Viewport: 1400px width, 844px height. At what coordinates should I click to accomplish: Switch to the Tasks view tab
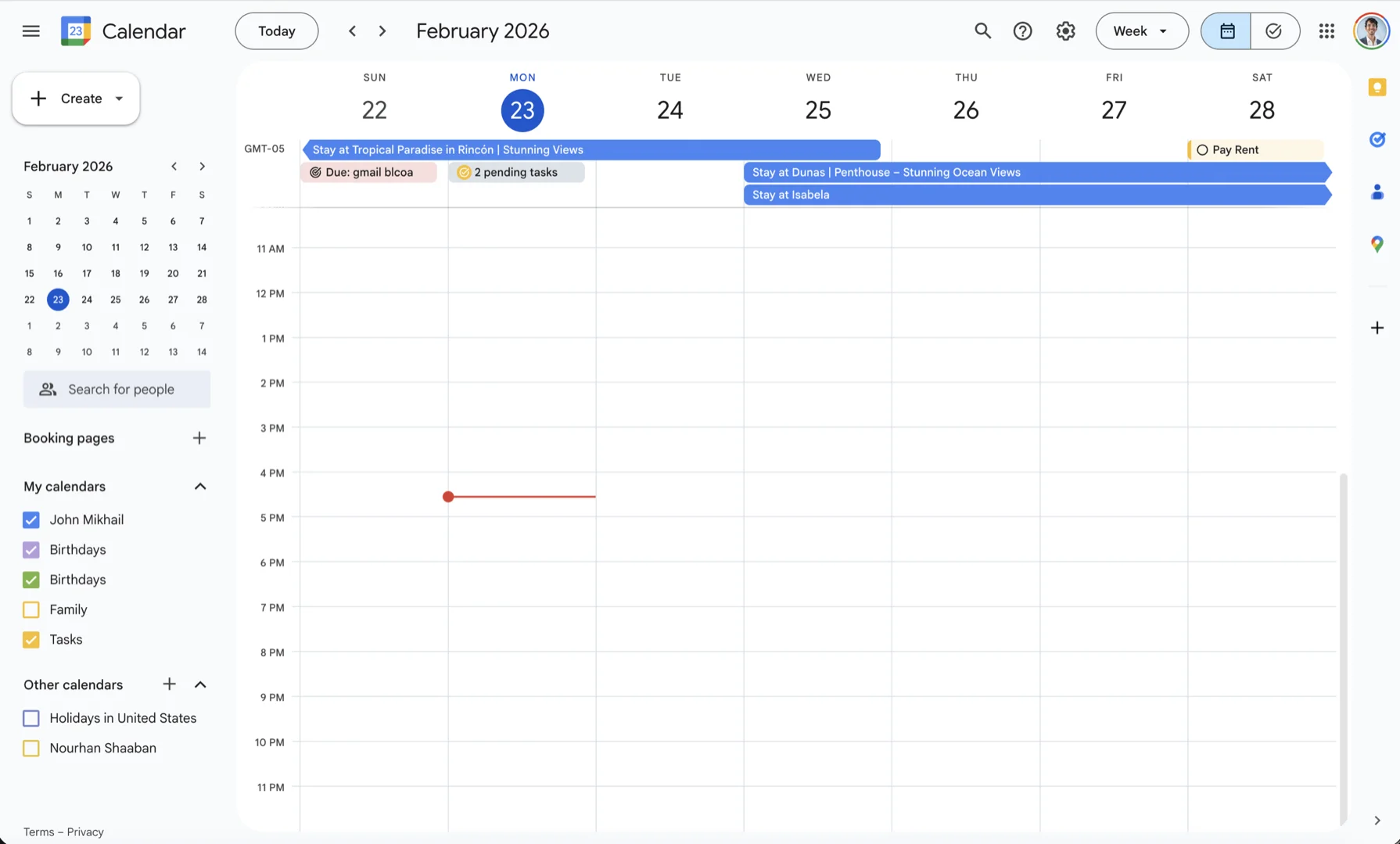pyautogui.click(x=1274, y=31)
